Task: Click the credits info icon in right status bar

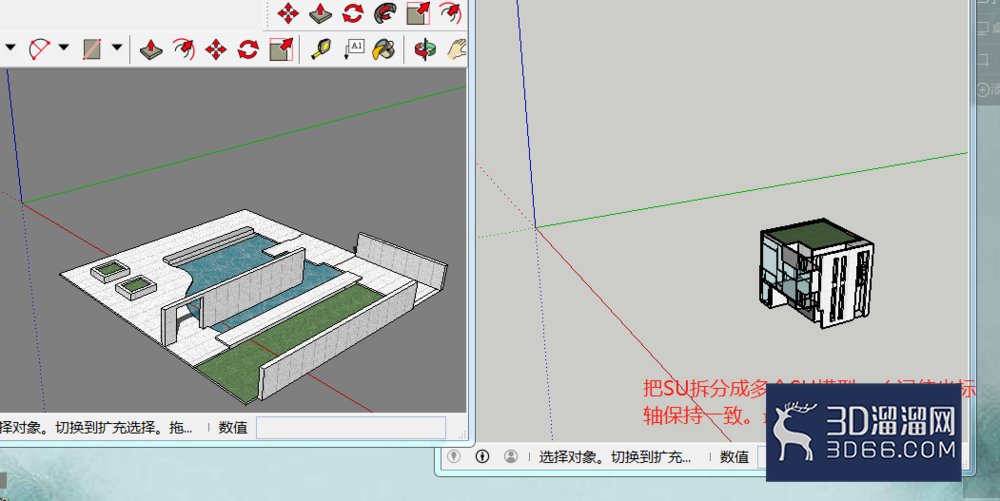Action: (482, 456)
